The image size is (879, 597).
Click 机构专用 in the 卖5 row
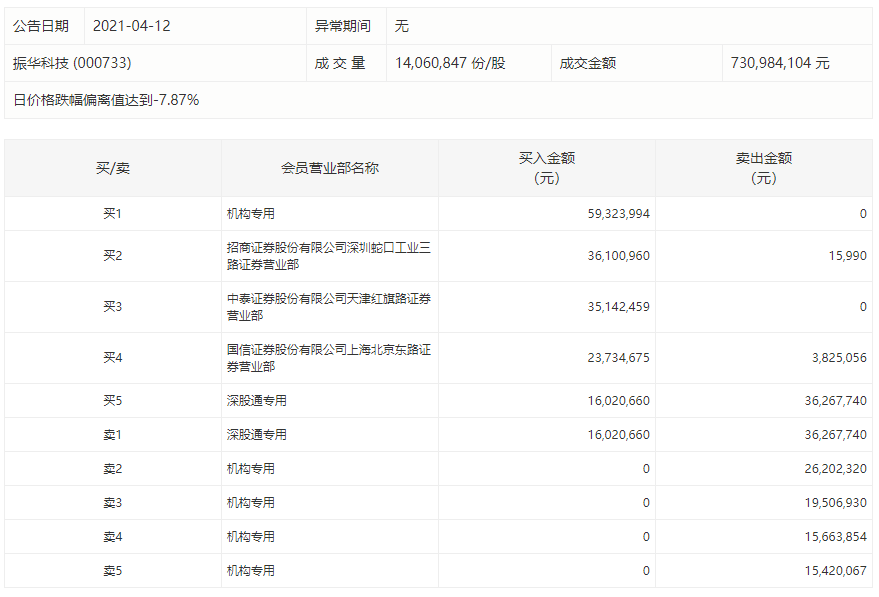[x=251, y=571]
